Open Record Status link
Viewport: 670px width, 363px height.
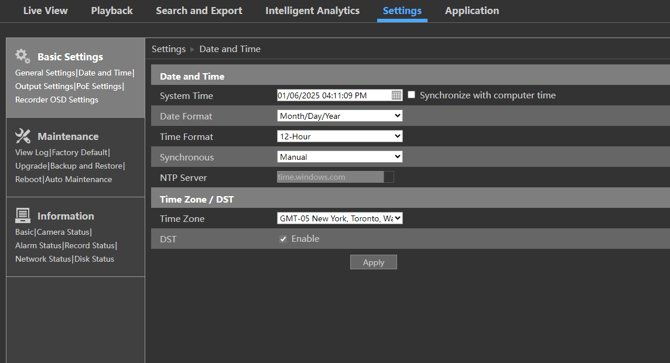[x=89, y=246]
